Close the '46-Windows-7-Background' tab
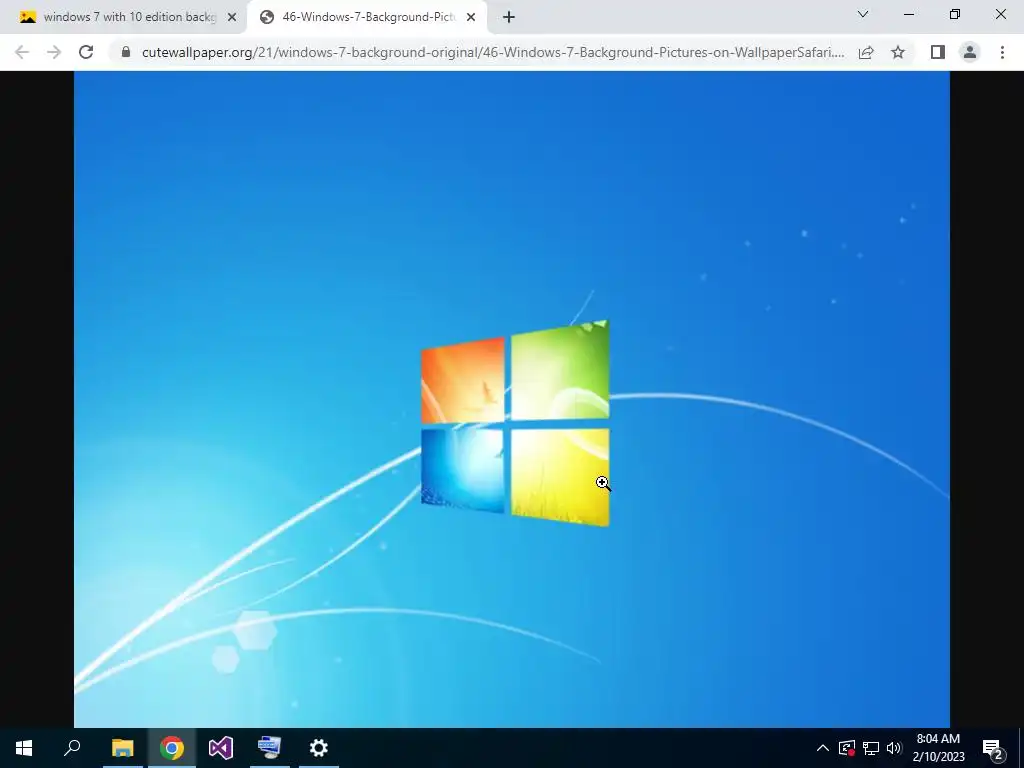 pyautogui.click(x=471, y=18)
